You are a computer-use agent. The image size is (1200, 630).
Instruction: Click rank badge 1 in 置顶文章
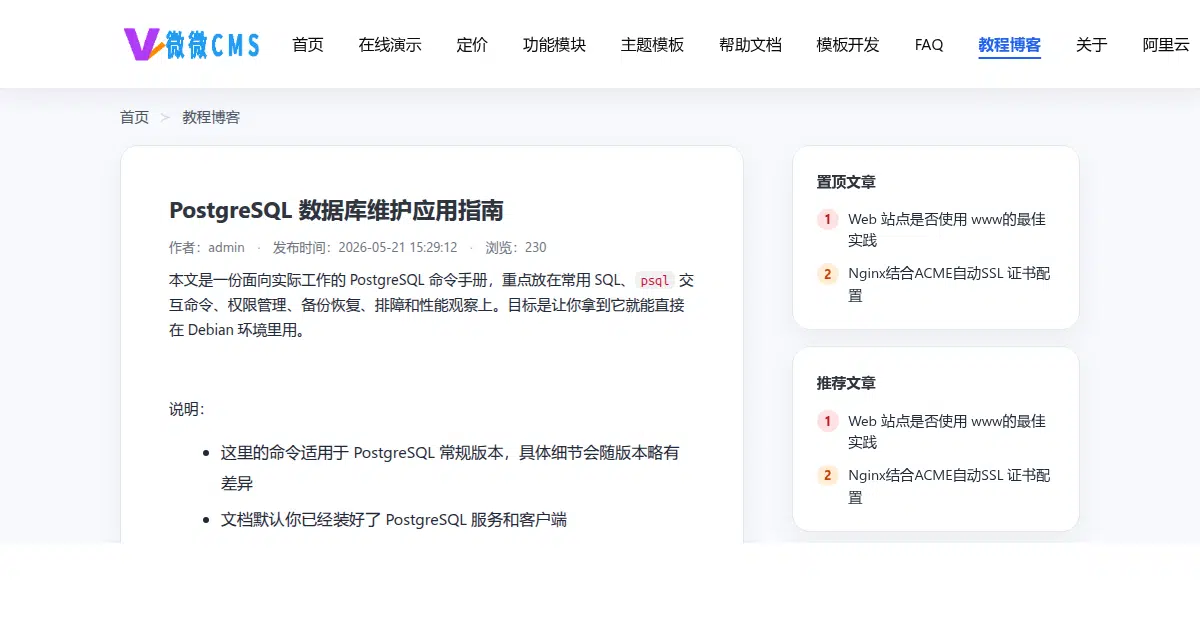point(827,219)
